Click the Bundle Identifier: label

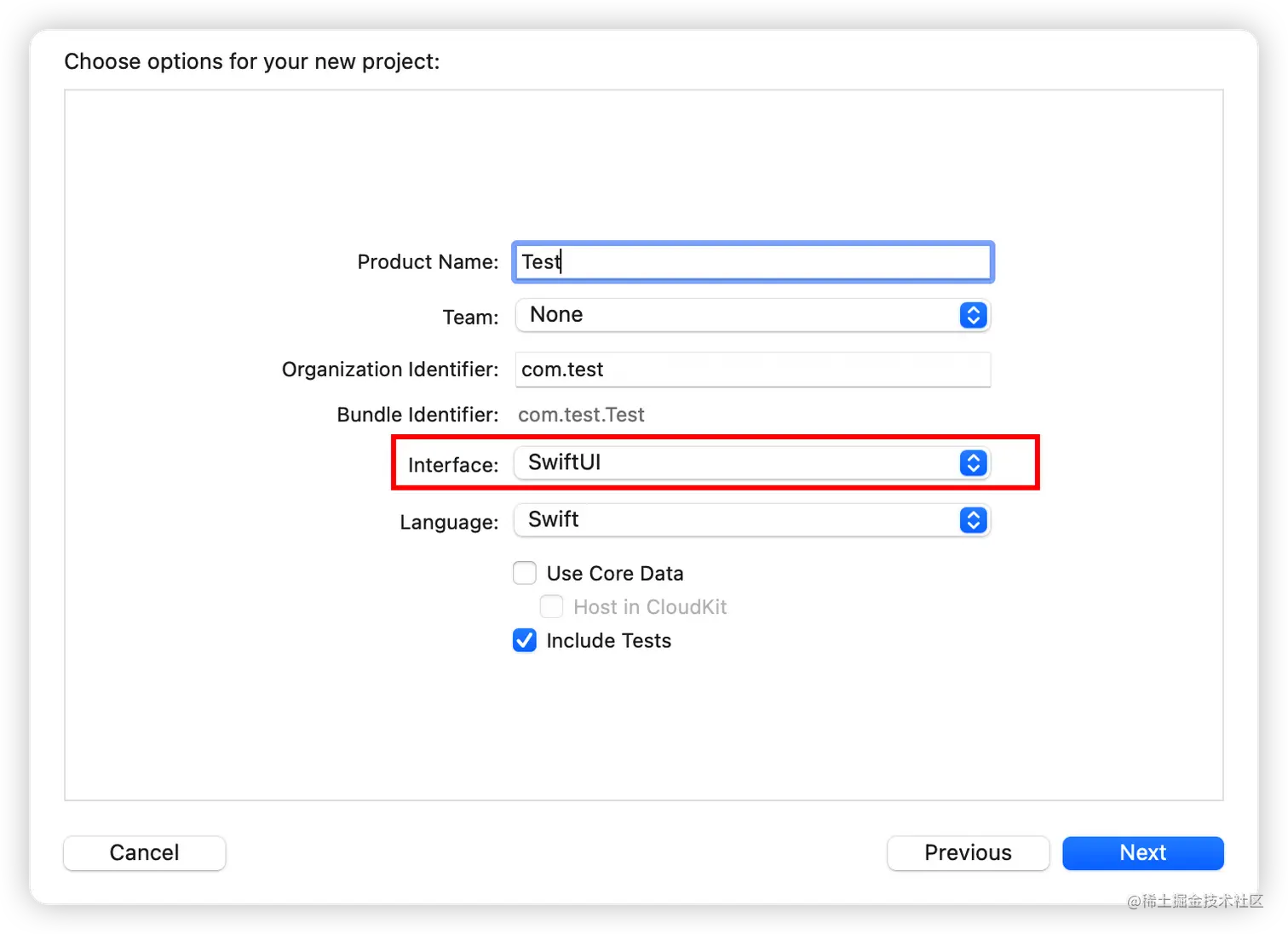tap(417, 415)
